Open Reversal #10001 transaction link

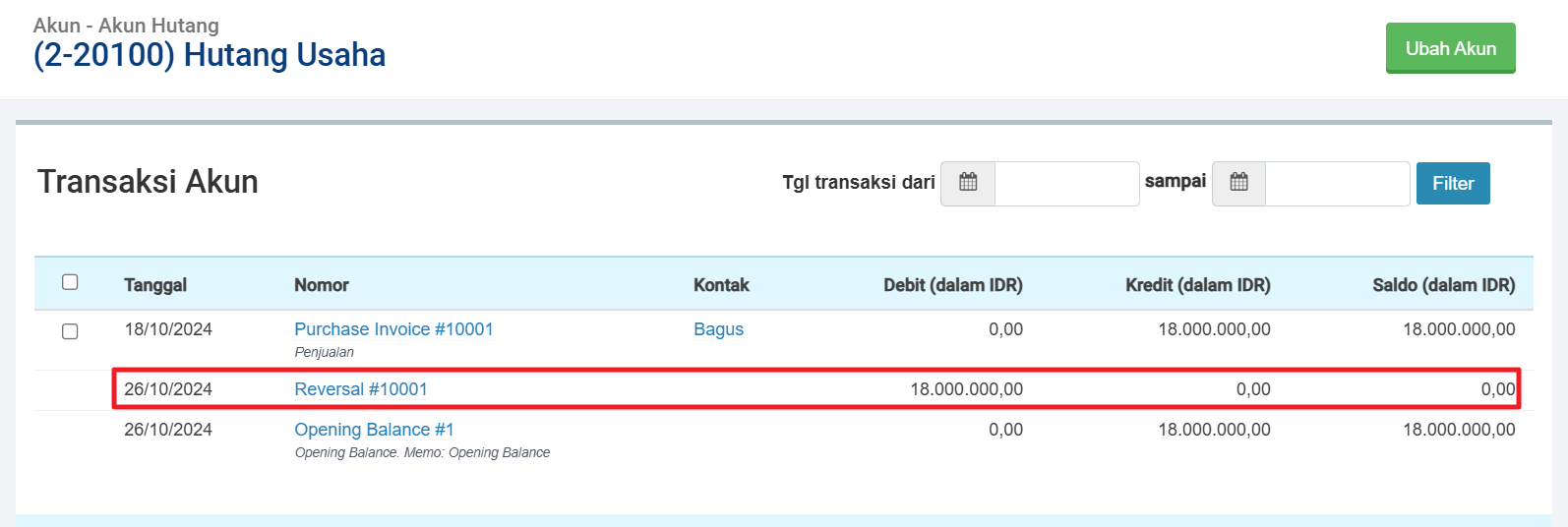pyautogui.click(x=361, y=389)
